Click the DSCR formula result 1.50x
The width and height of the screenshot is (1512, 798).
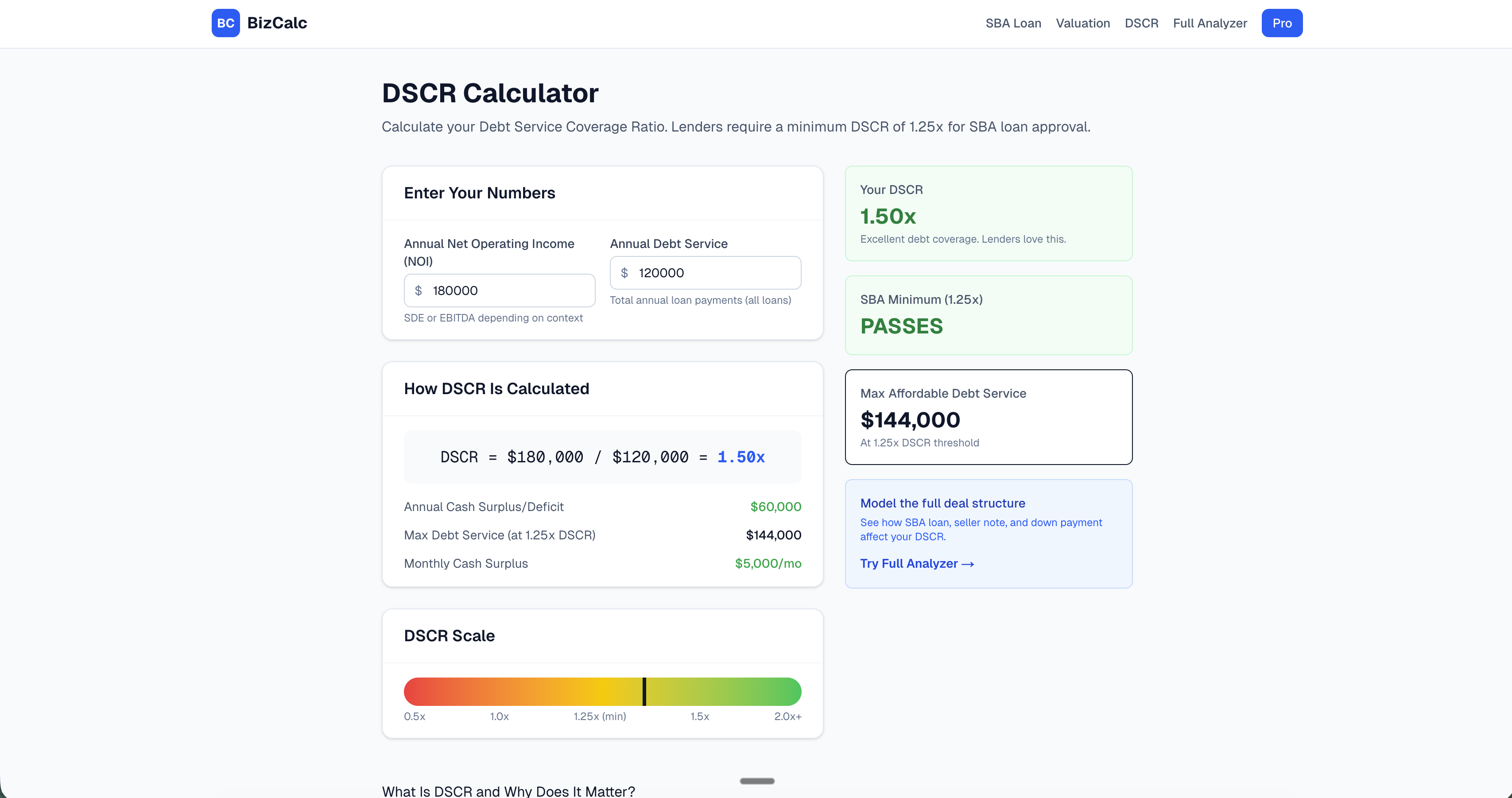741,457
